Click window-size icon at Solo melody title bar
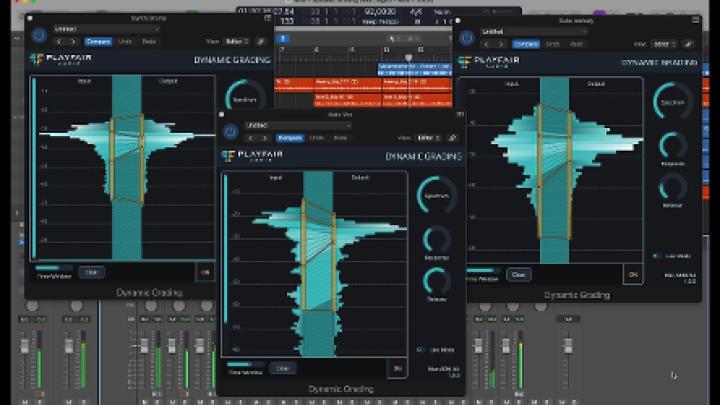Viewport: 720px width, 405px height. pos(696,20)
